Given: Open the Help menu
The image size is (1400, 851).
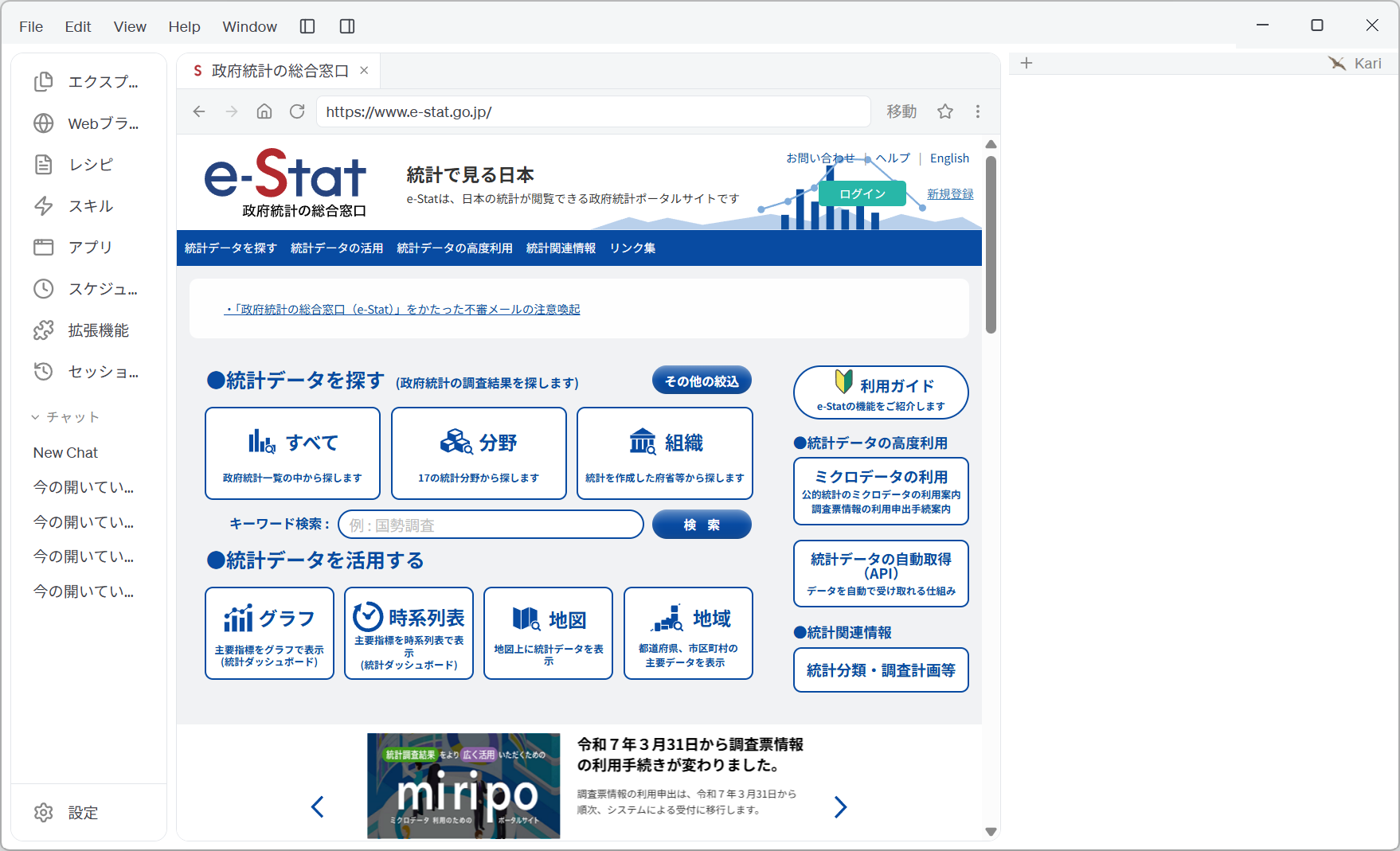Looking at the screenshot, I should point(184,26).
